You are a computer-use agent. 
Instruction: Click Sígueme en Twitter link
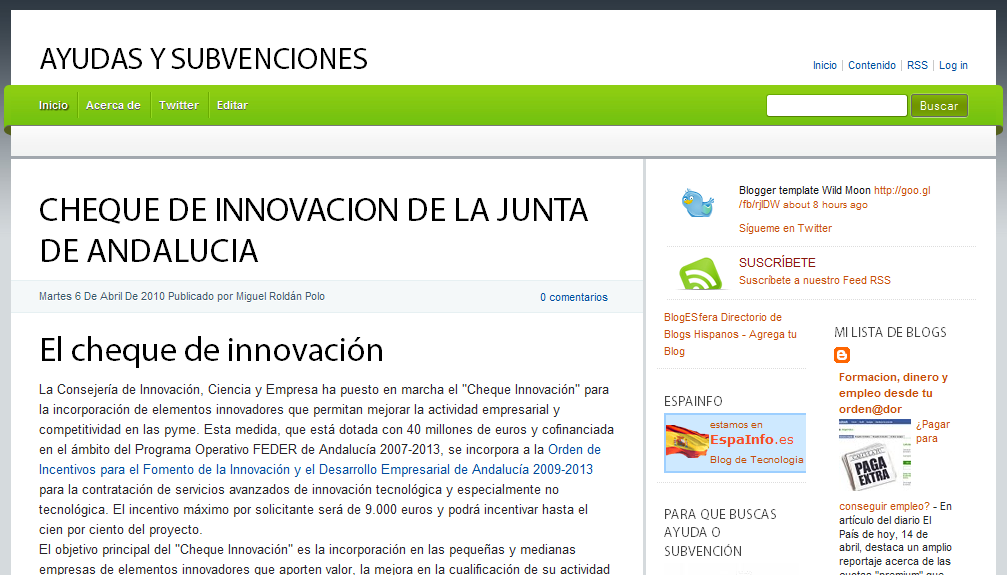[785, 228]
